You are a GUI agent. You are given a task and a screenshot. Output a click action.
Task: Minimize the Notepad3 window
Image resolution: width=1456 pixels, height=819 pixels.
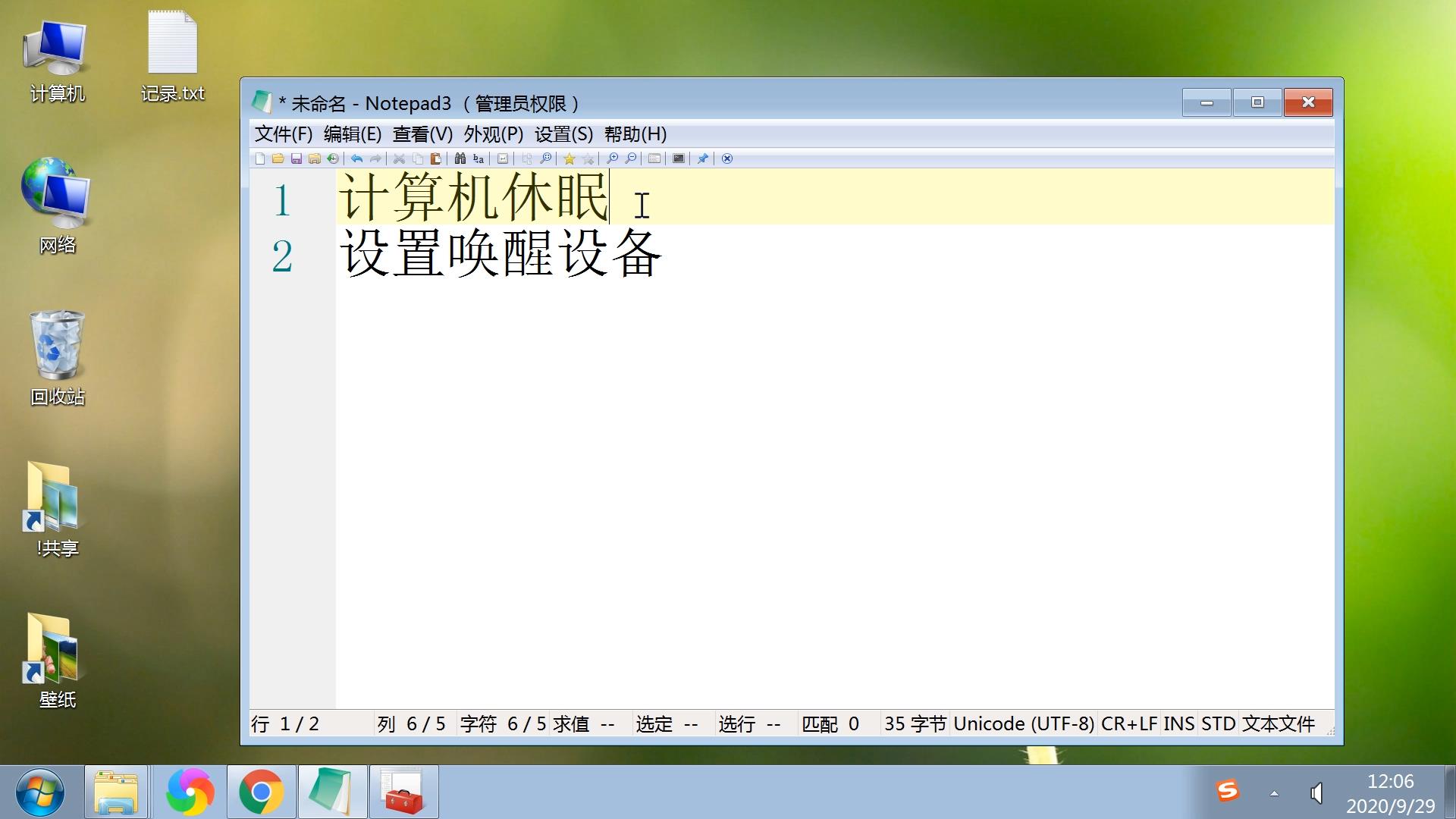(x=1207, y=102)
